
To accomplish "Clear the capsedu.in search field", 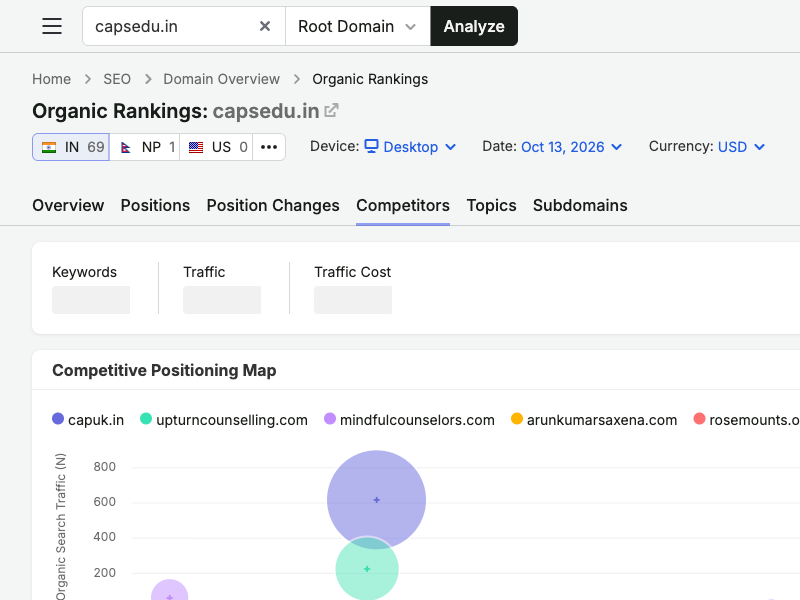I will coord(265,26).
